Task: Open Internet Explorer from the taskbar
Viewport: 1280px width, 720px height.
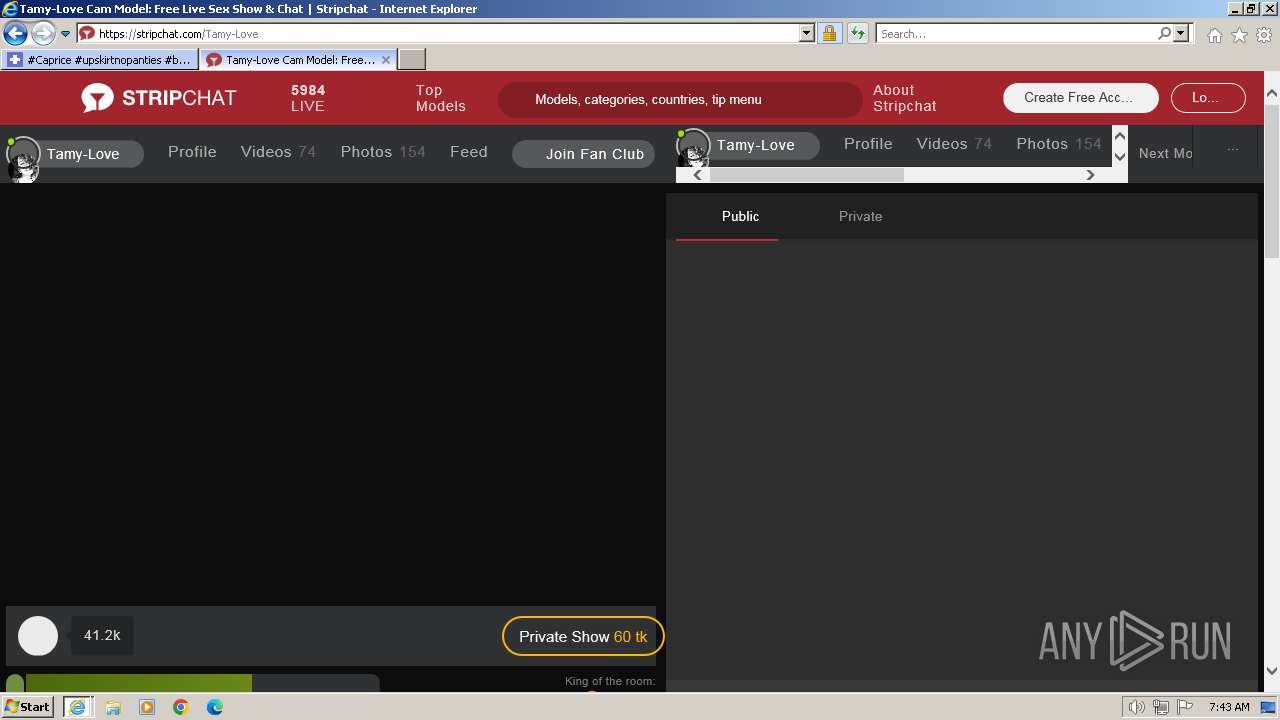Action: point(77,707)
